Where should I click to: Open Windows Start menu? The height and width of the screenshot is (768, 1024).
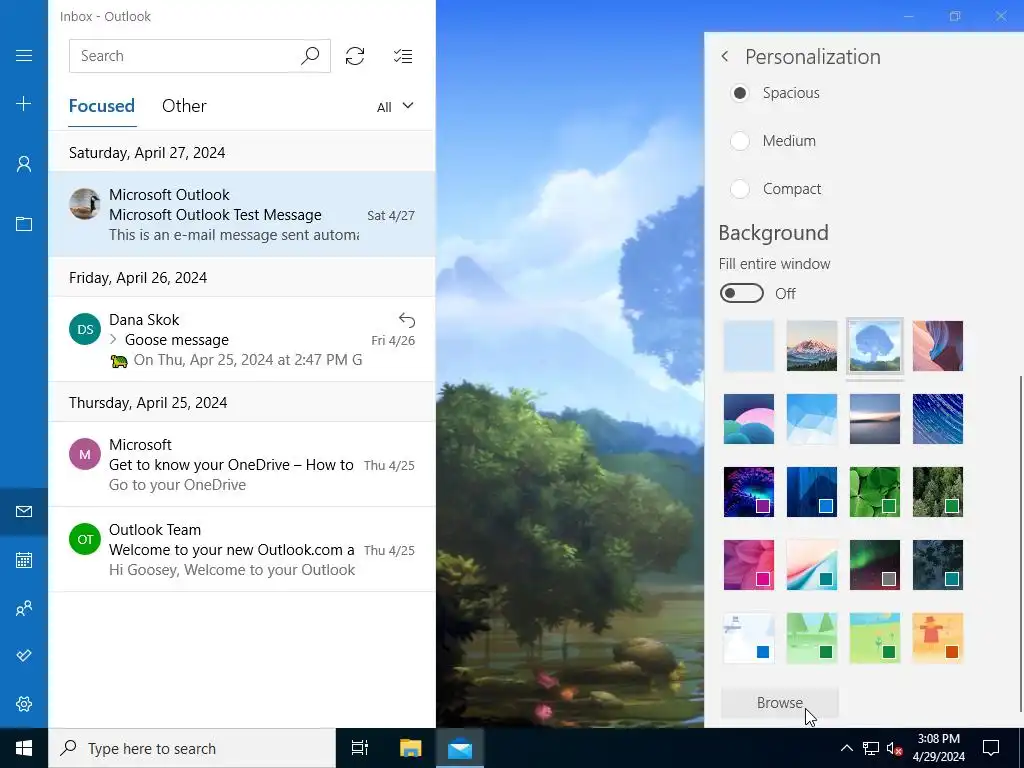coord(24,748)
